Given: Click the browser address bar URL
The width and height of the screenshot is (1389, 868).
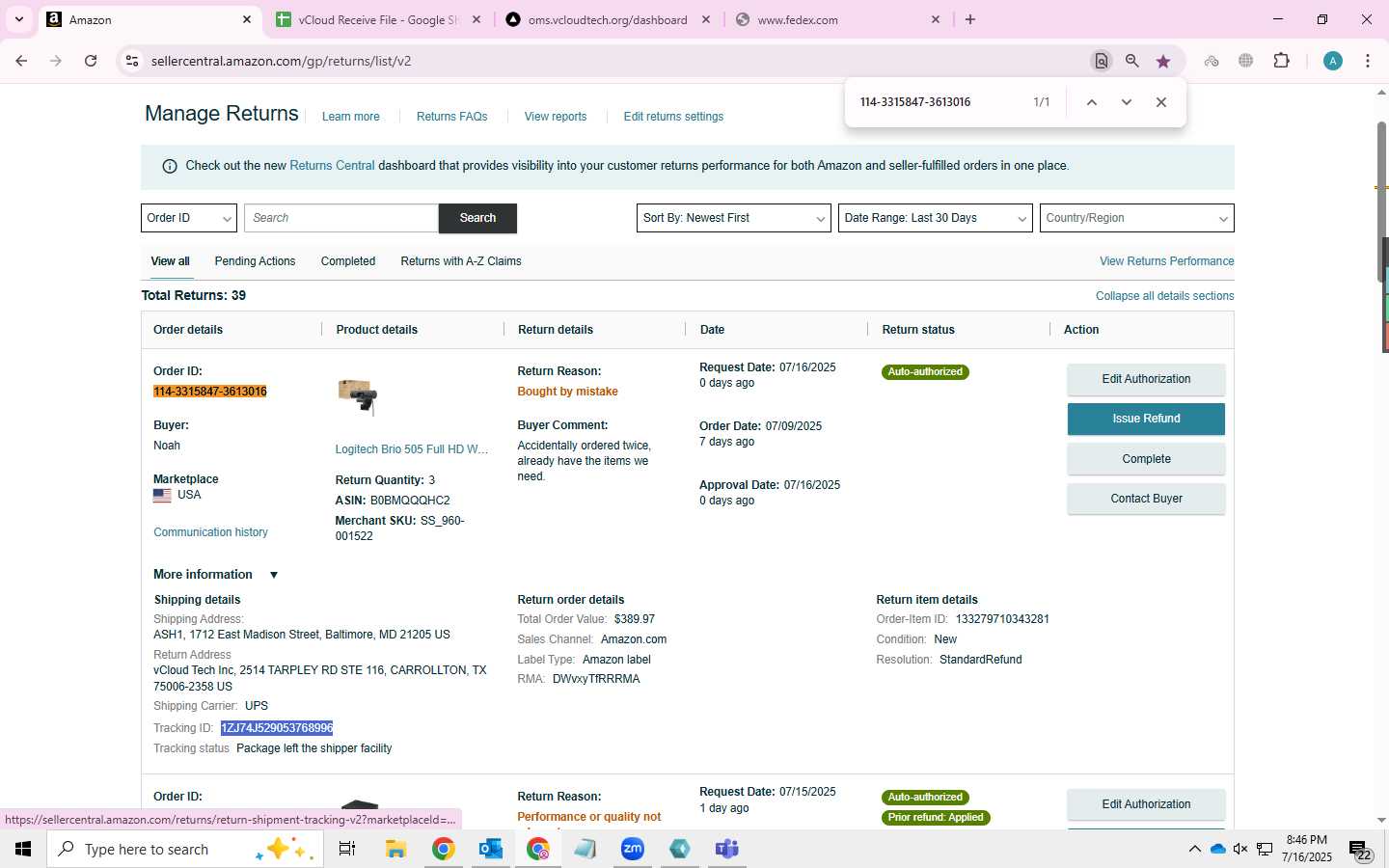Looking at the screenshot, I should (281, 61).
